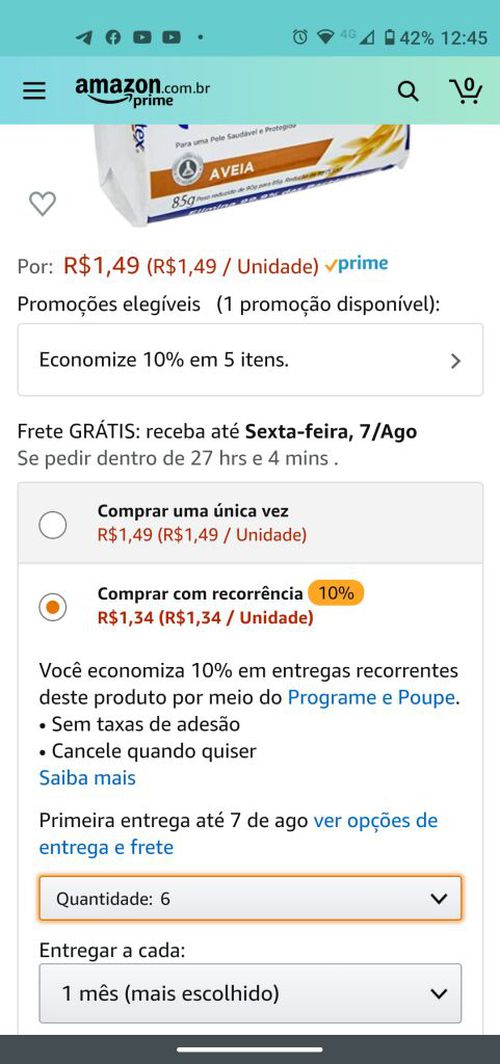Screen dimensions: 500x1064
Task: Expand 'Economize 10% em 5 itens' promotion
Action: point(250,360)
